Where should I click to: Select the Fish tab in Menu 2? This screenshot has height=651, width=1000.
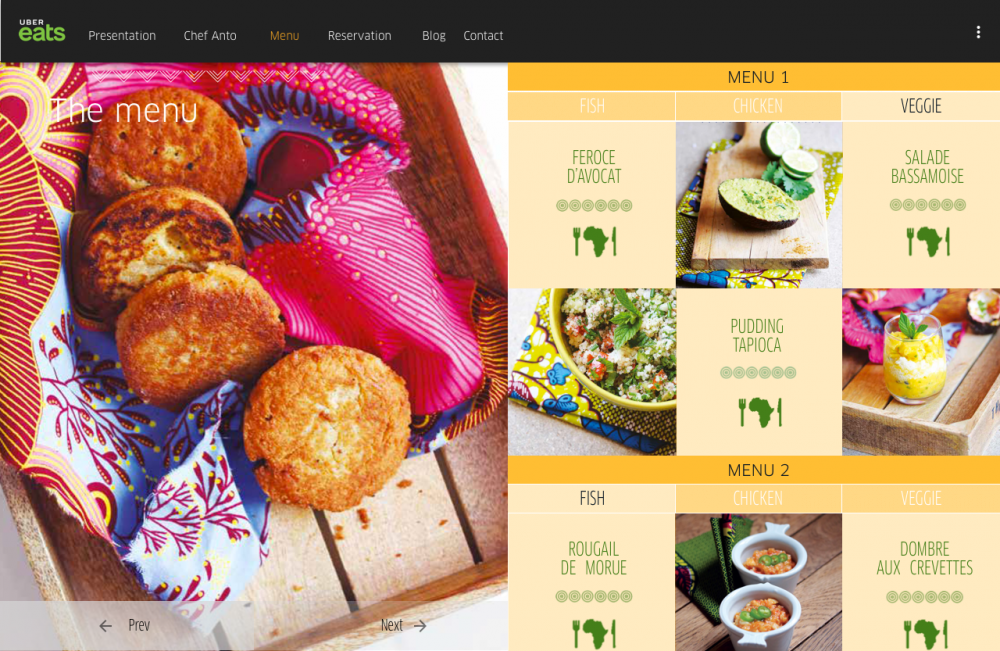[x=592, y=498]
